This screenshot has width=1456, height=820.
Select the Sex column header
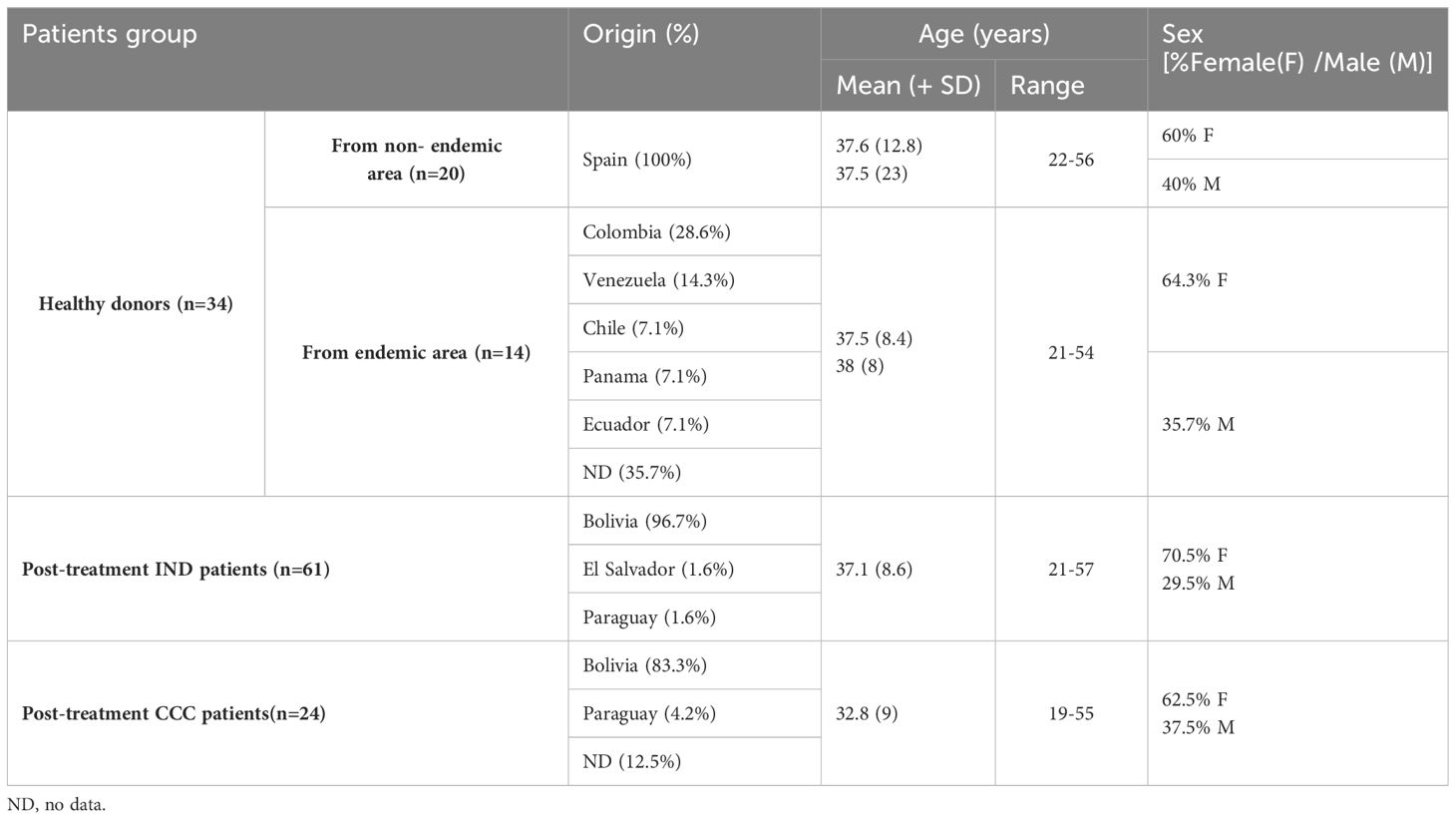click(x=1297, y=59)
